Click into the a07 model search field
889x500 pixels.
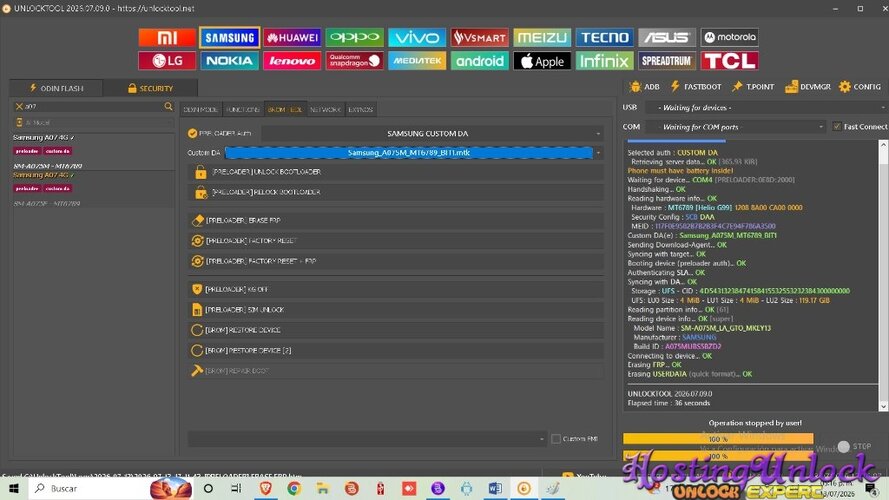point(94,106)
